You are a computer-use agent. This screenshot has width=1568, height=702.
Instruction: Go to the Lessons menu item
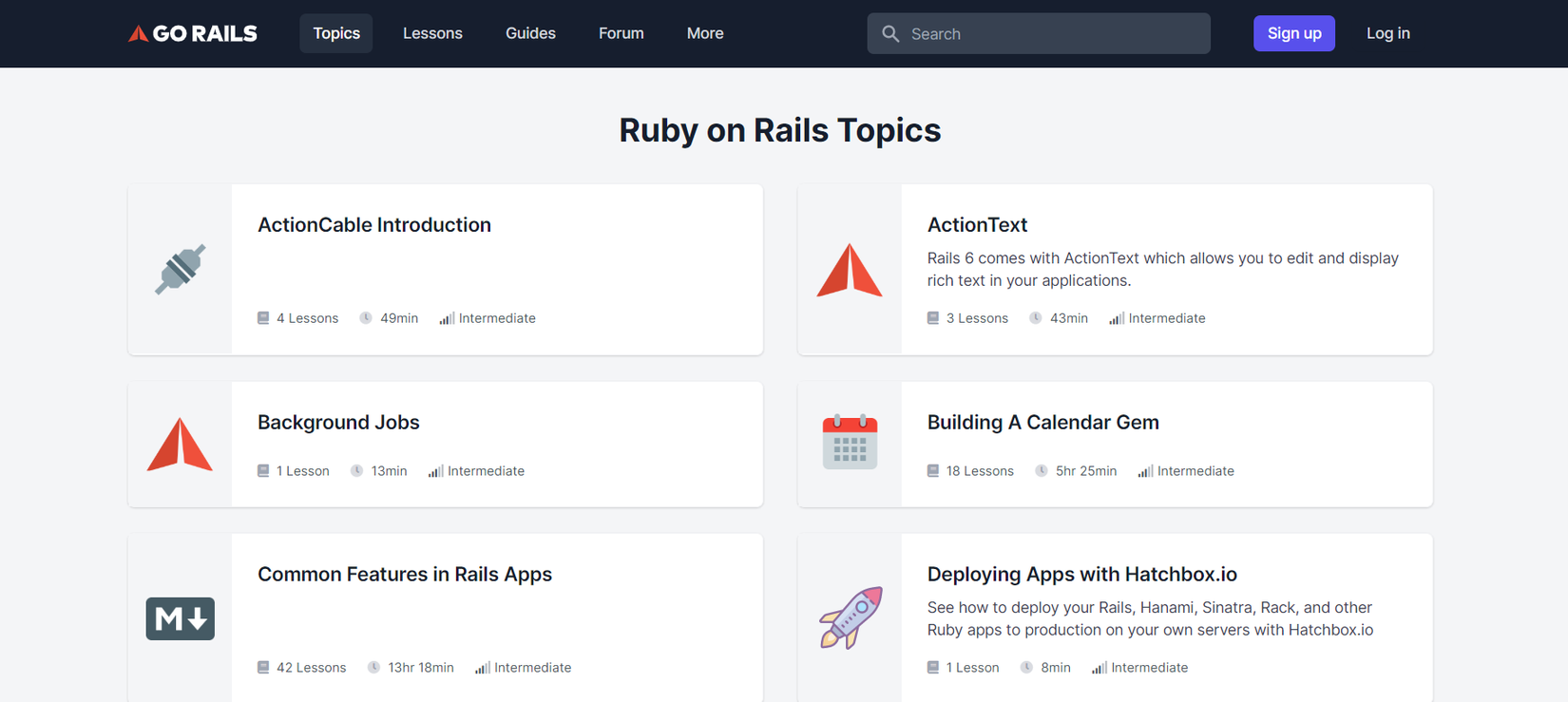coord(432,33)
